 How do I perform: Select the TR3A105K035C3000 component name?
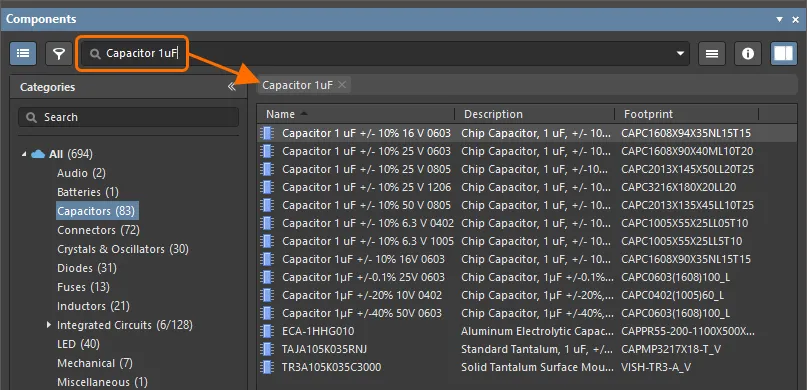[x=331, y=367]
